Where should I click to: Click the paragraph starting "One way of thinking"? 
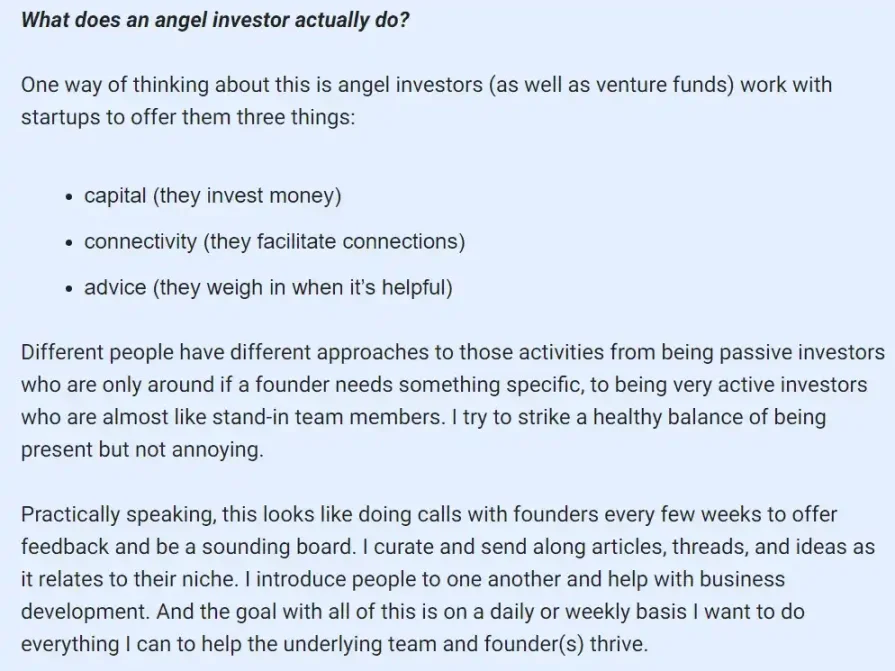click(x=425, y=99)
